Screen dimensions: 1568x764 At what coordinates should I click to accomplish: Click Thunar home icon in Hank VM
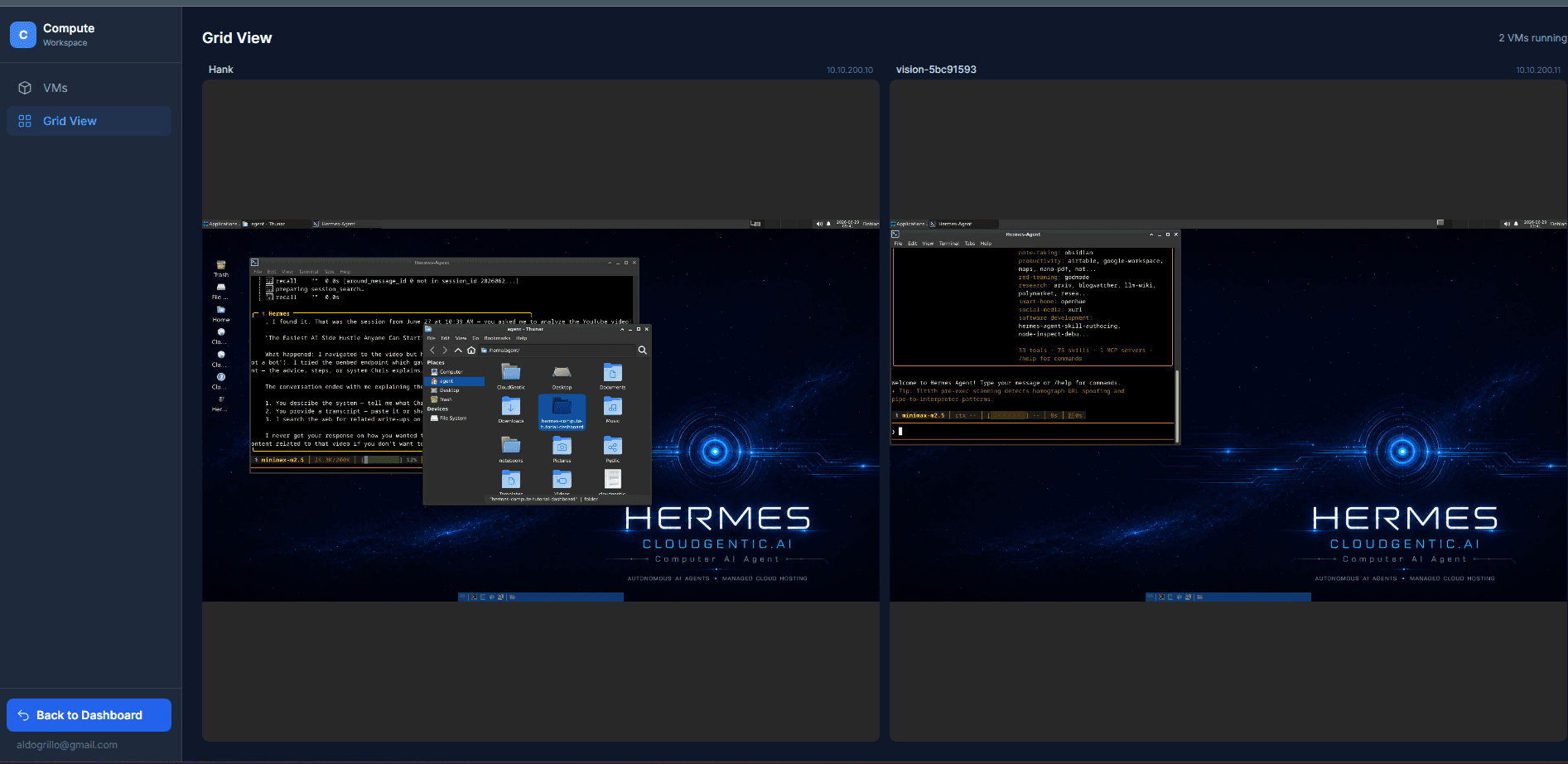[471, 351]
